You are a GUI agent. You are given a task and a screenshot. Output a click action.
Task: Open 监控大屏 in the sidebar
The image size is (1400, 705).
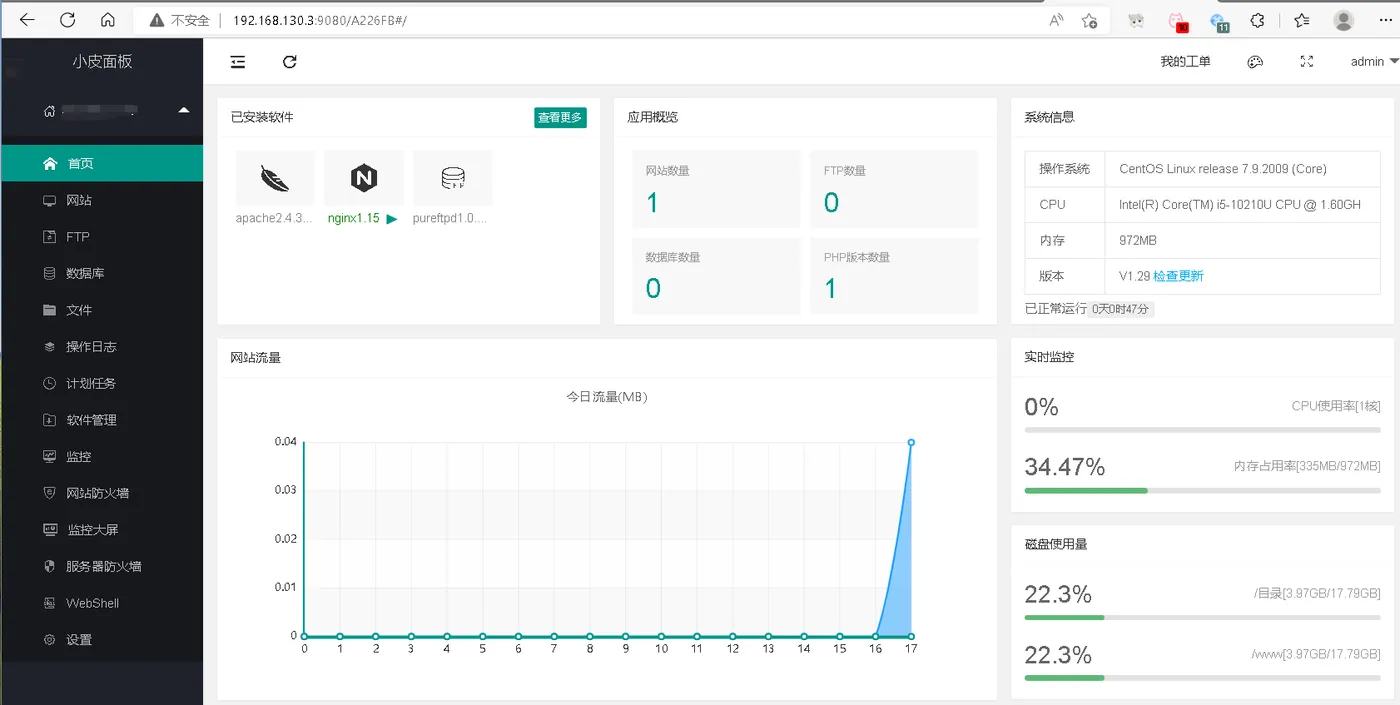(102, 530)
